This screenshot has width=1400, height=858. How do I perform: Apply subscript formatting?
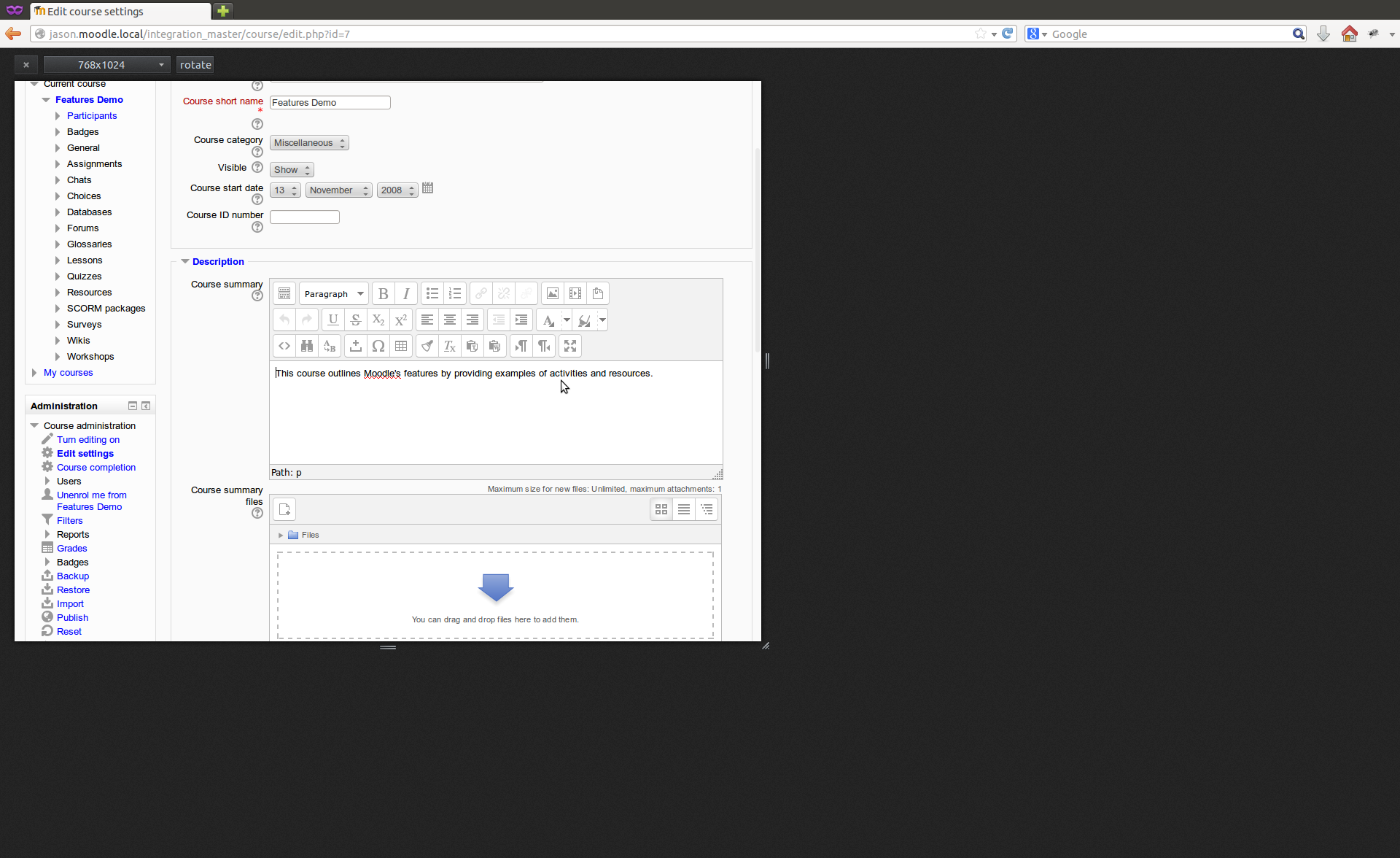point(378,320)
